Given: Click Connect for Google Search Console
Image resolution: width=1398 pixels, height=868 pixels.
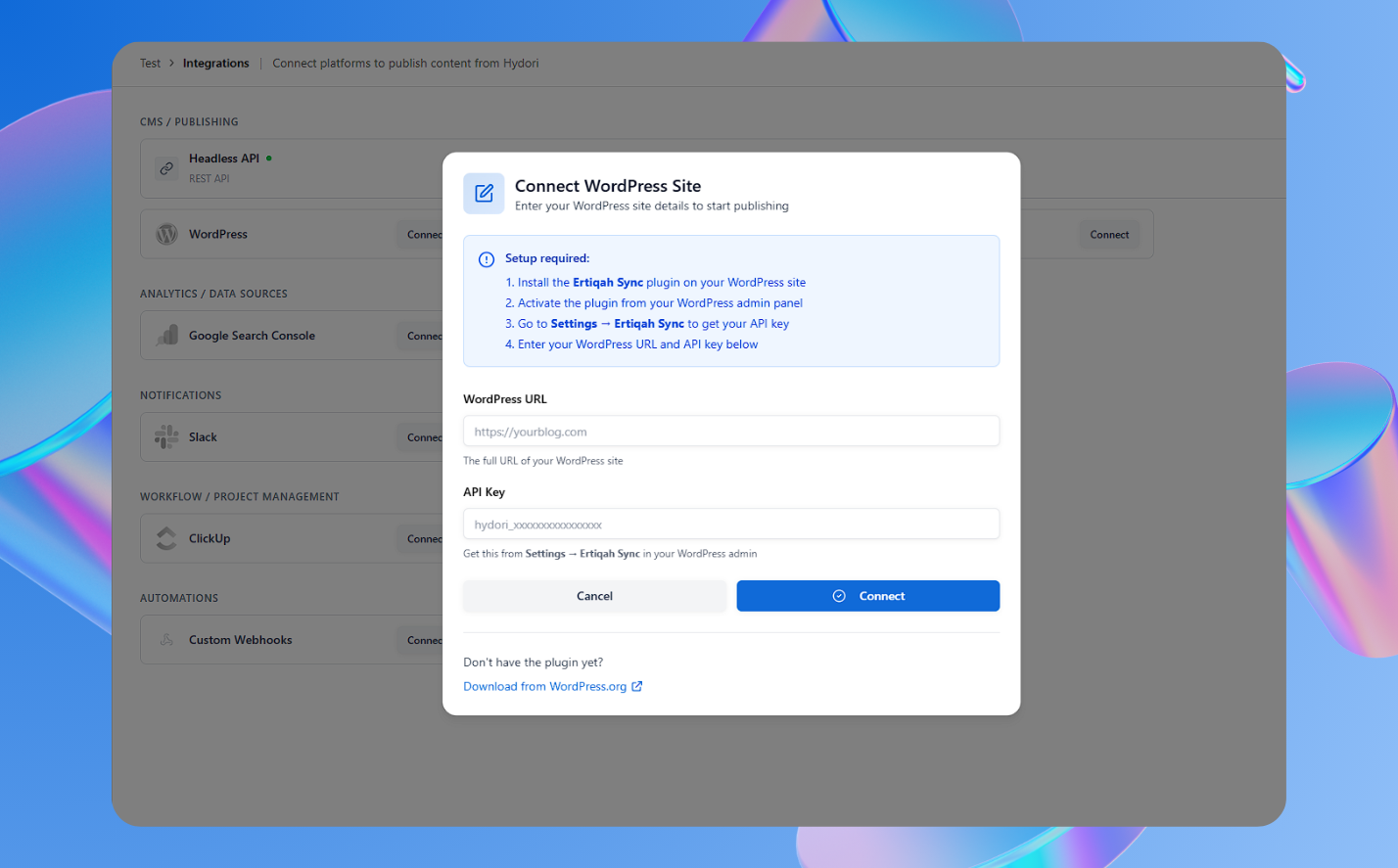Looking at the screenshot, I should coord(420,336).
